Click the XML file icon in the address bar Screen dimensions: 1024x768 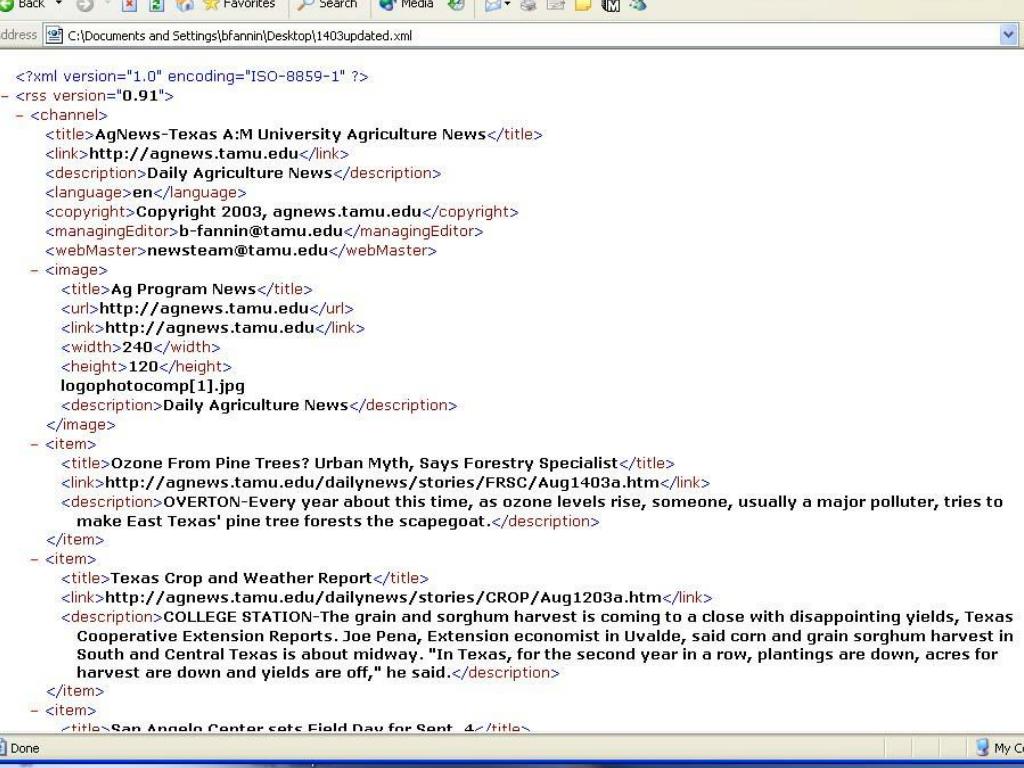coord(54,35)
